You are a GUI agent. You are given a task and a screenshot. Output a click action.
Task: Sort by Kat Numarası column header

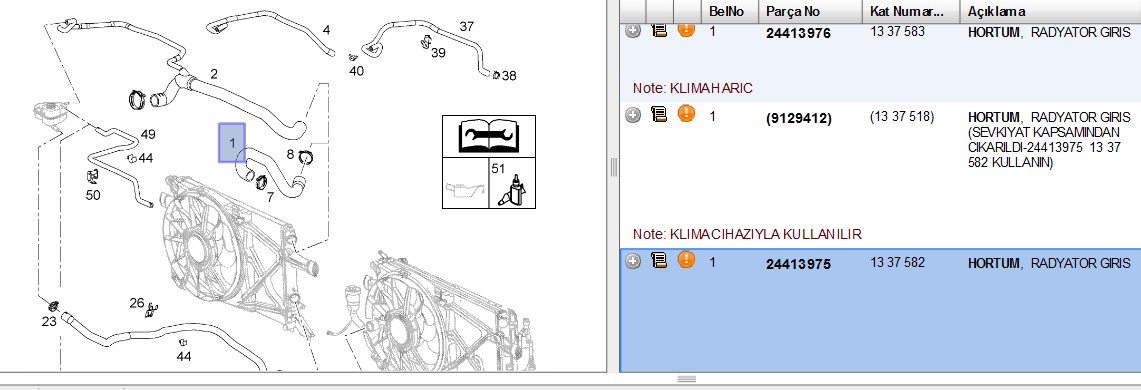[x=911, y=11]
